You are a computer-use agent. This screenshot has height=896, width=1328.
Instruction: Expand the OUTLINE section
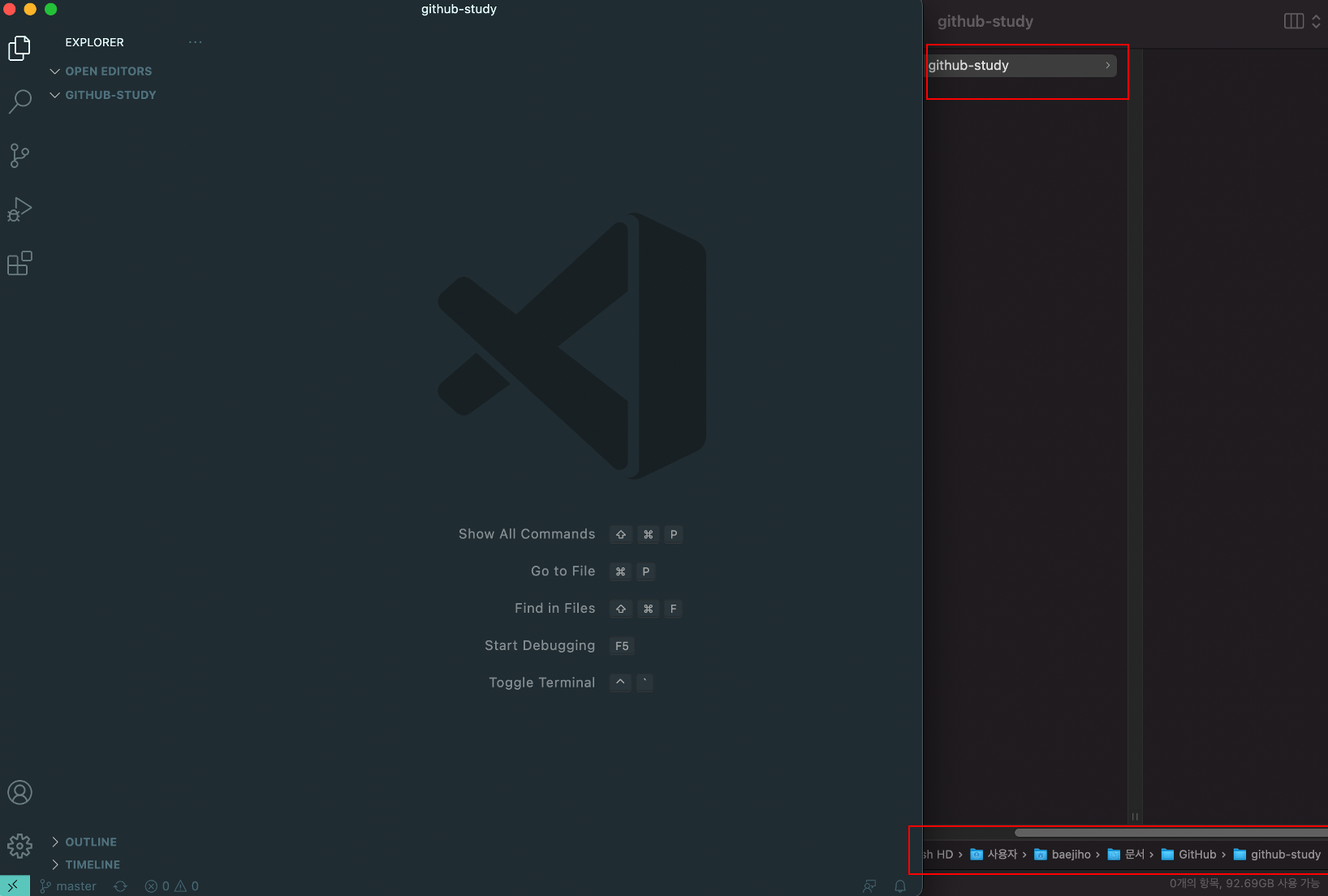(x=84, y=842)
